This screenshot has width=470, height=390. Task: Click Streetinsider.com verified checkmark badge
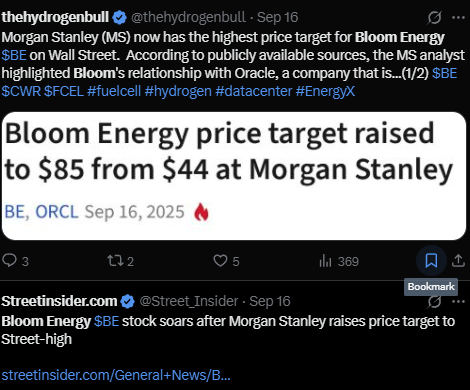click(127, 301)
